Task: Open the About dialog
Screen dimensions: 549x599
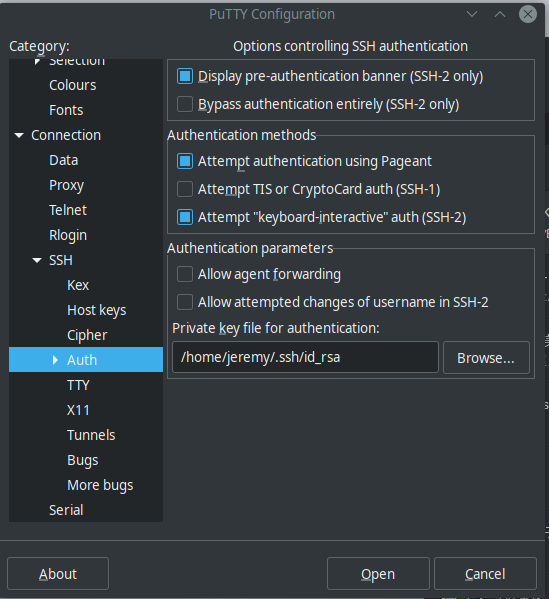Action: click(x=58, y=573)
